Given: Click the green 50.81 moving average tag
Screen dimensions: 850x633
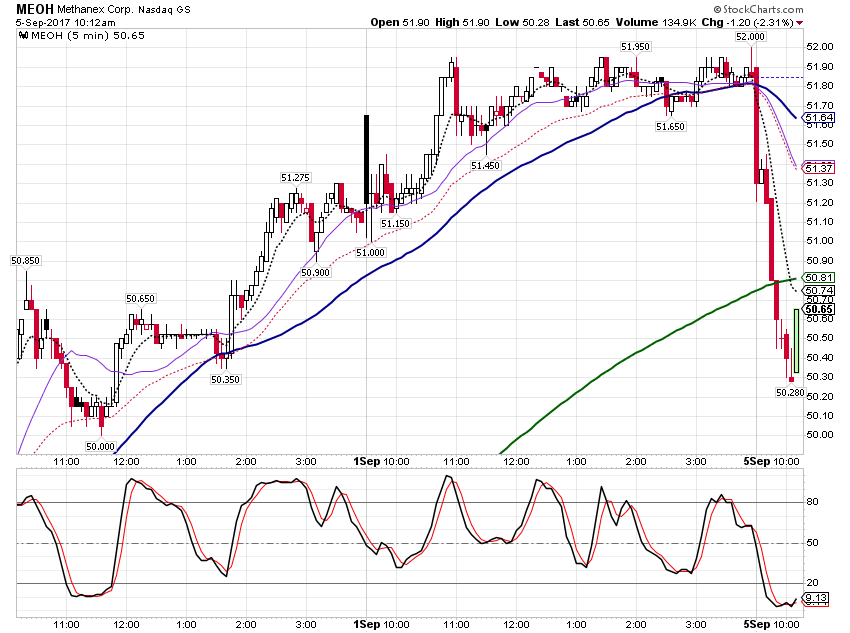Looking at the screenshot, I should coord(819,278).
